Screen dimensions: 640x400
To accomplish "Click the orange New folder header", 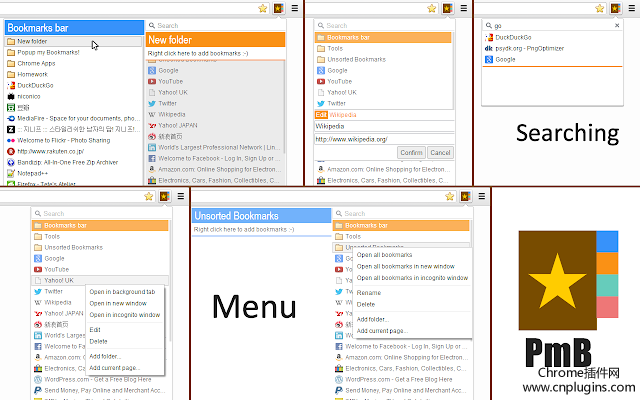I will (215, 40).
